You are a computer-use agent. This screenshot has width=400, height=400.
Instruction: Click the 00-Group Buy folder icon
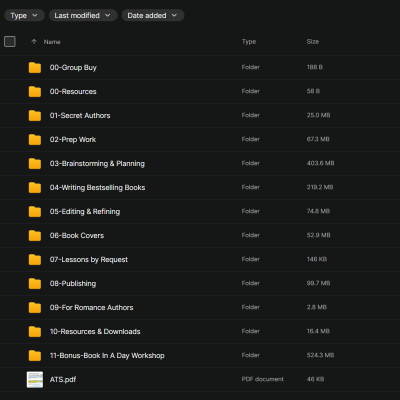coord(35,68)
